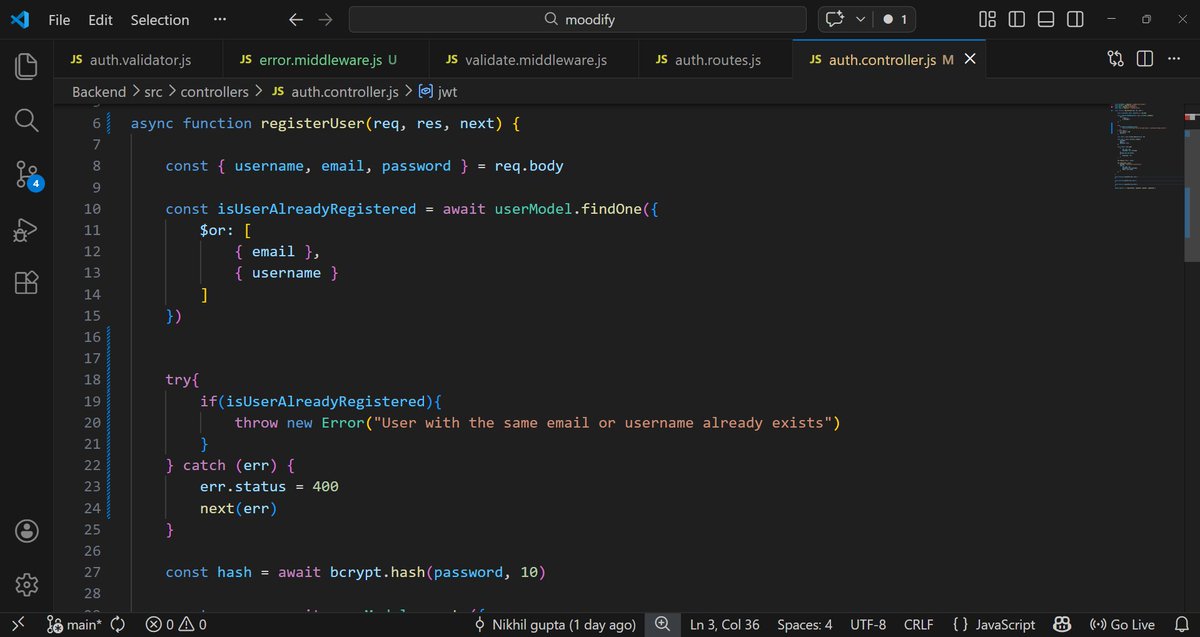Image resolution: width=1200 pixels, height=637 pixels.
Task: Open the File menu
Action: (x=59, y=19)
